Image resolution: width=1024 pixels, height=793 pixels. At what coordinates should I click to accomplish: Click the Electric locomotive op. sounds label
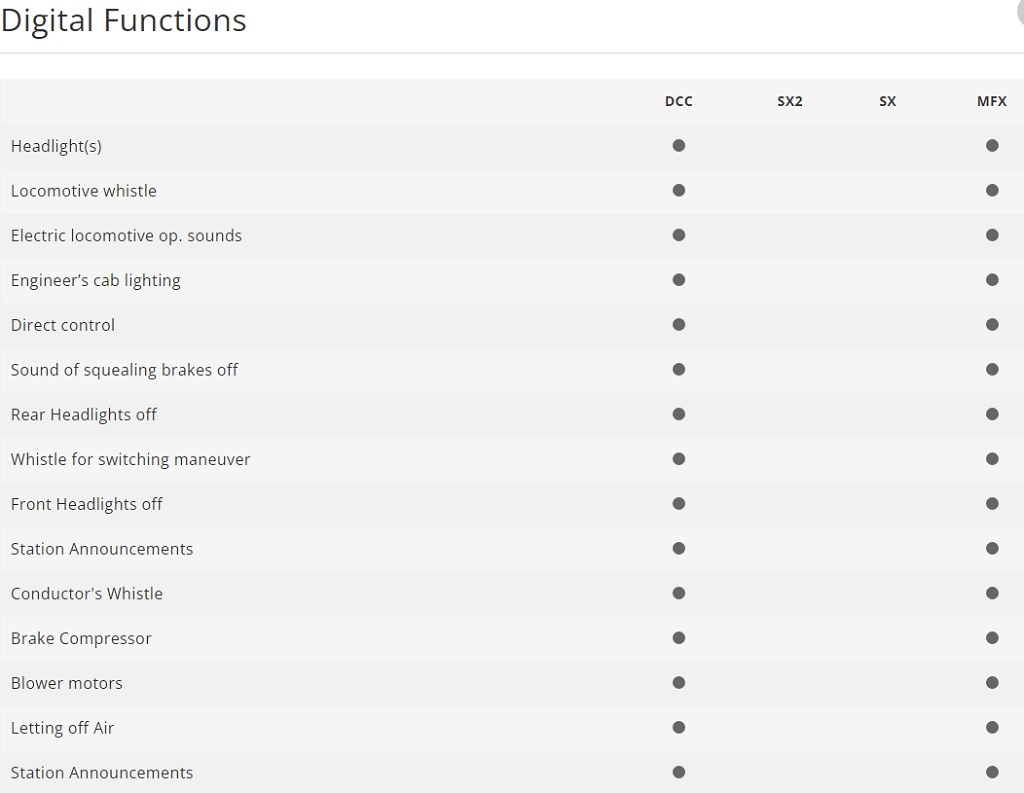(x=126, y=236)
